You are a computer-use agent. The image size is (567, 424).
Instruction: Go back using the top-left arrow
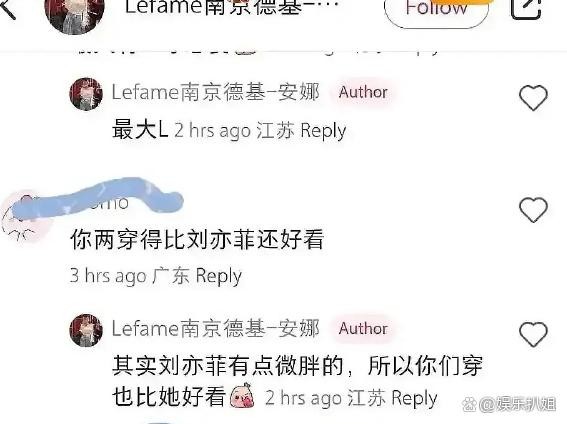7,8
